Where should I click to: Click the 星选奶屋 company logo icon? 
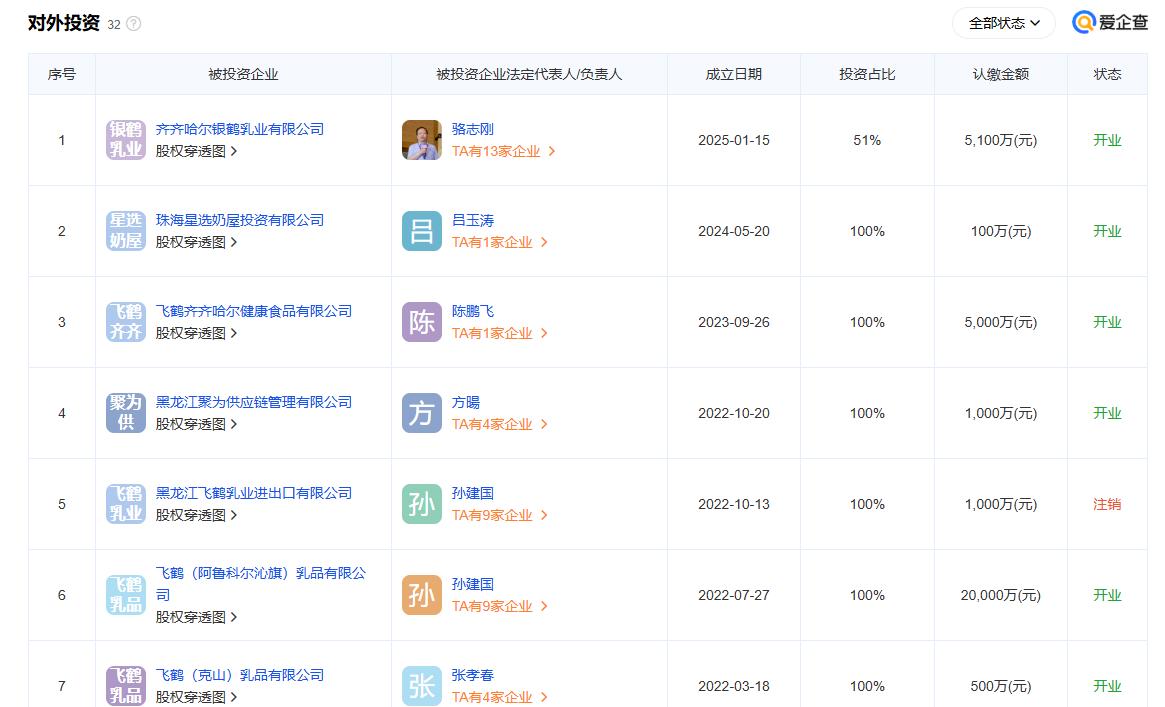click(x=126, y=231)
